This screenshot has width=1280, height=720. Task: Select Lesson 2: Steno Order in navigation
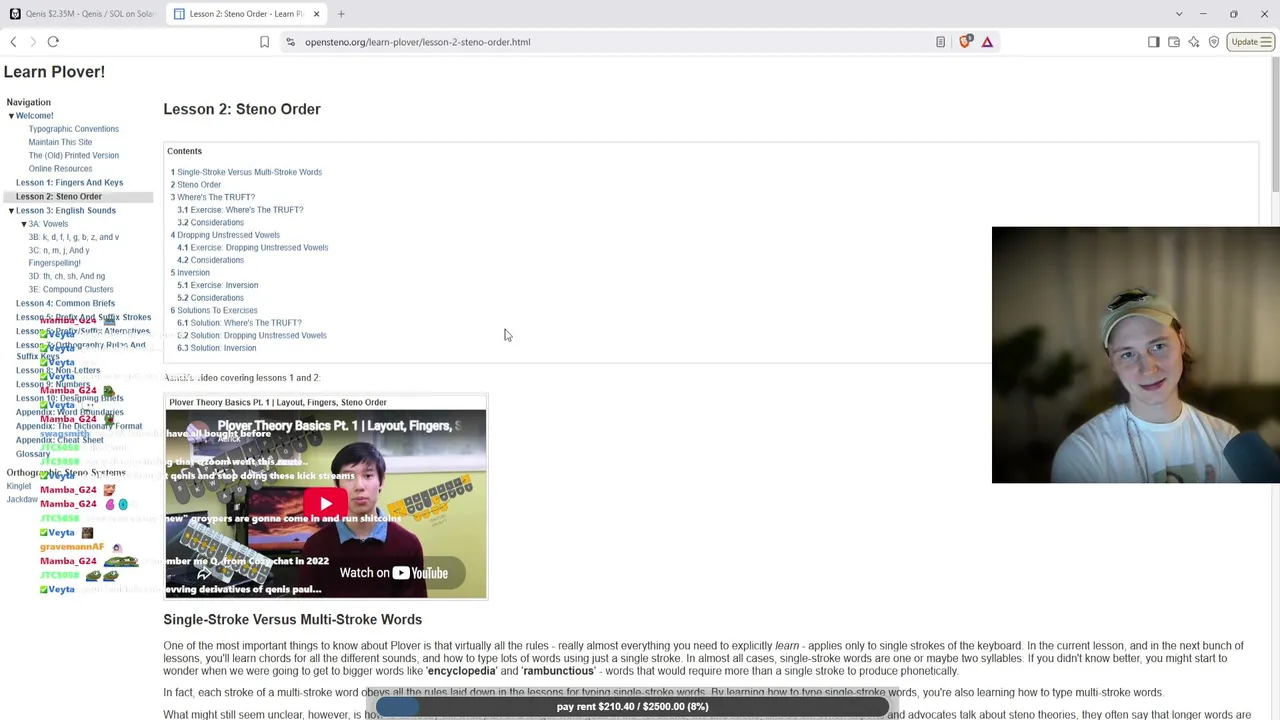click(59, 197)
